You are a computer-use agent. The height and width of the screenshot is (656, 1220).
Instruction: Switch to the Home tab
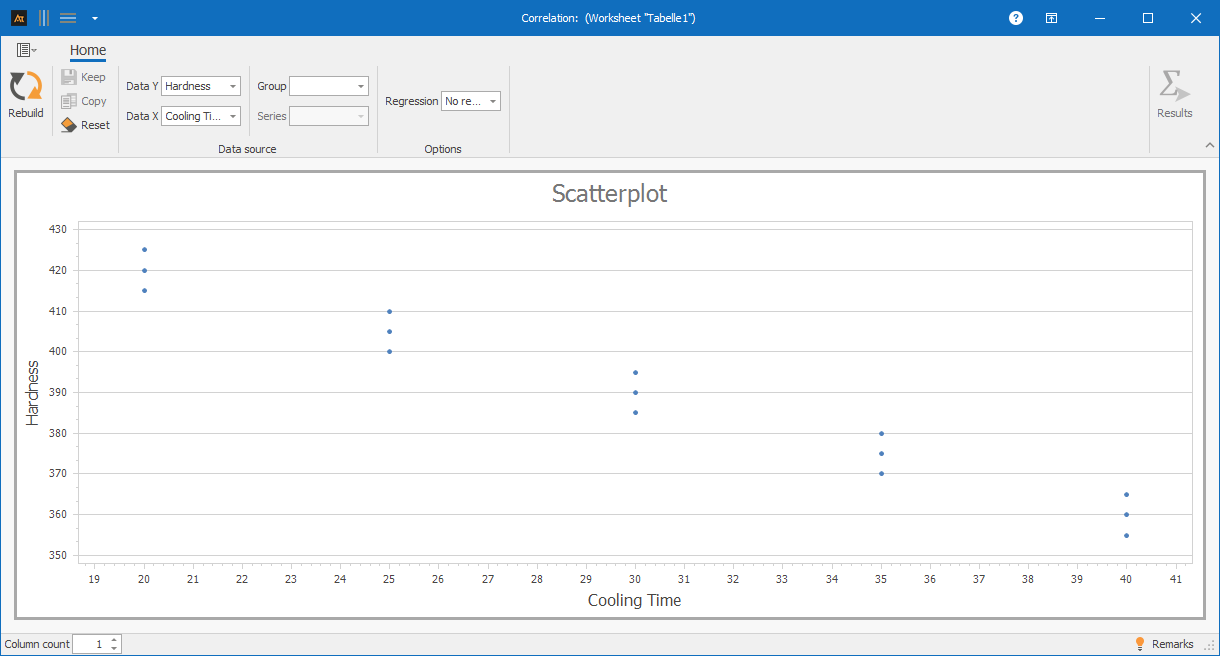coord(88,51)
